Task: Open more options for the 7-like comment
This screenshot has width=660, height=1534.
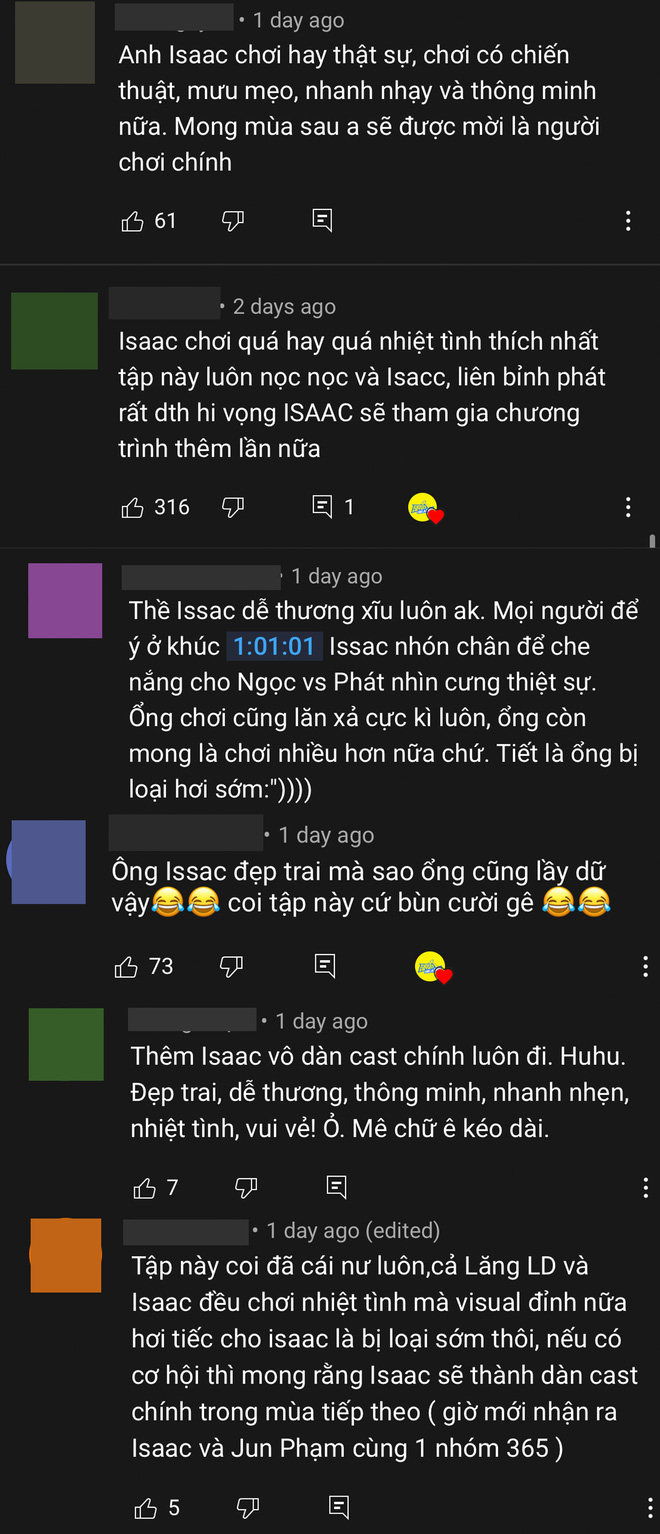Action: pyautogui.click(x=645, y=1188)
